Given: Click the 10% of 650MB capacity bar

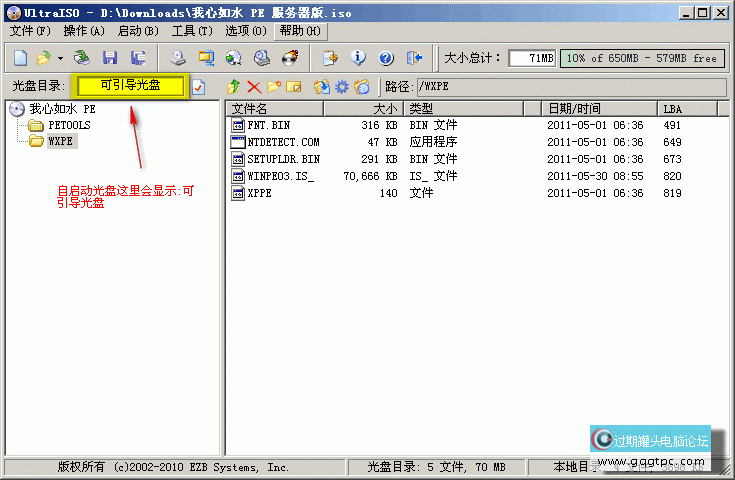Looking at the screenshot, I should click(641, 58).
